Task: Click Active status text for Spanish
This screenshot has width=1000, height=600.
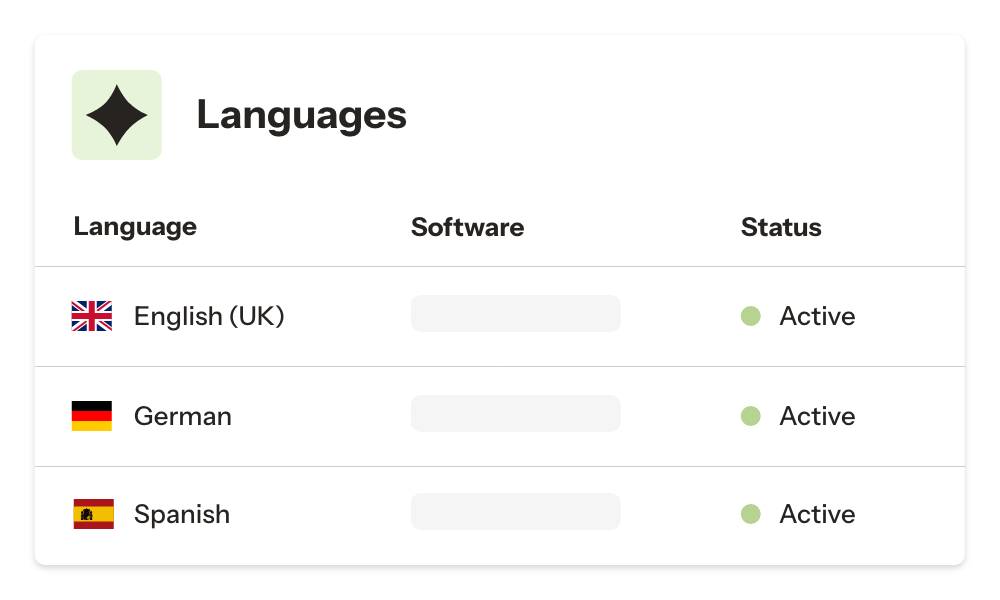Action: (817, 514)
